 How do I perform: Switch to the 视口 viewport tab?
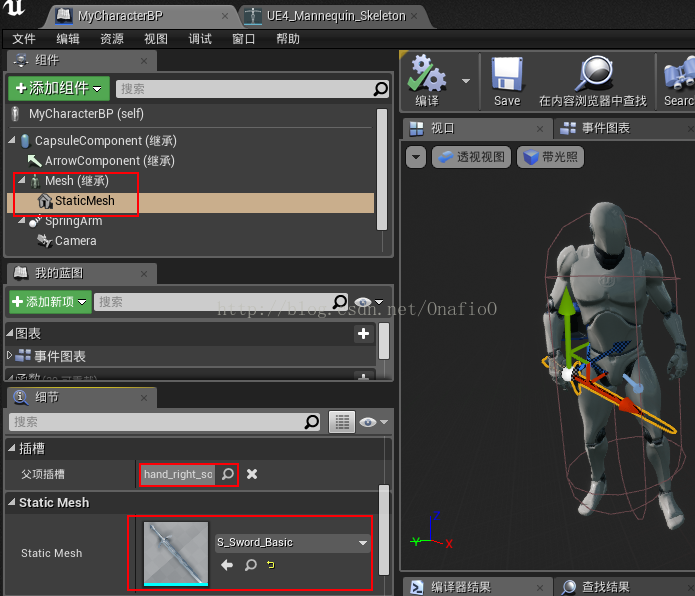point(476,129)
